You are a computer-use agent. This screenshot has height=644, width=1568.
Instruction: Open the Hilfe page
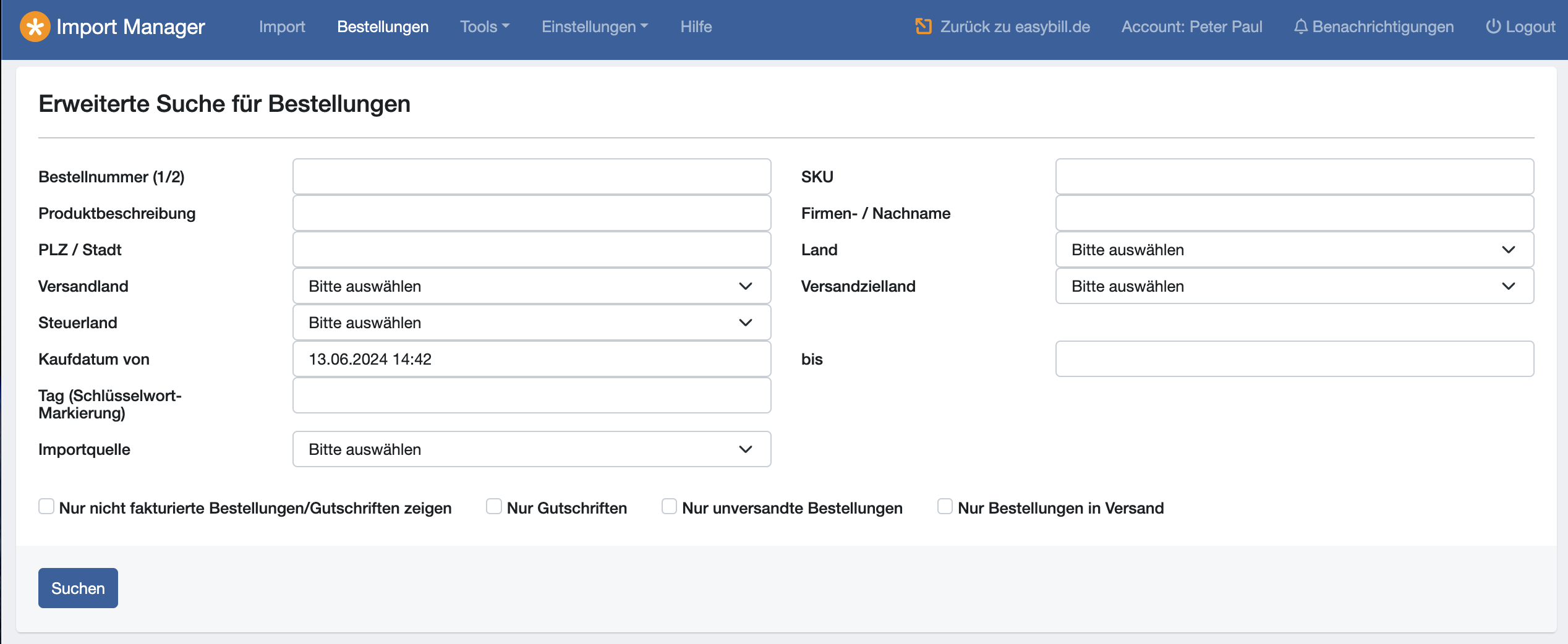696,27
